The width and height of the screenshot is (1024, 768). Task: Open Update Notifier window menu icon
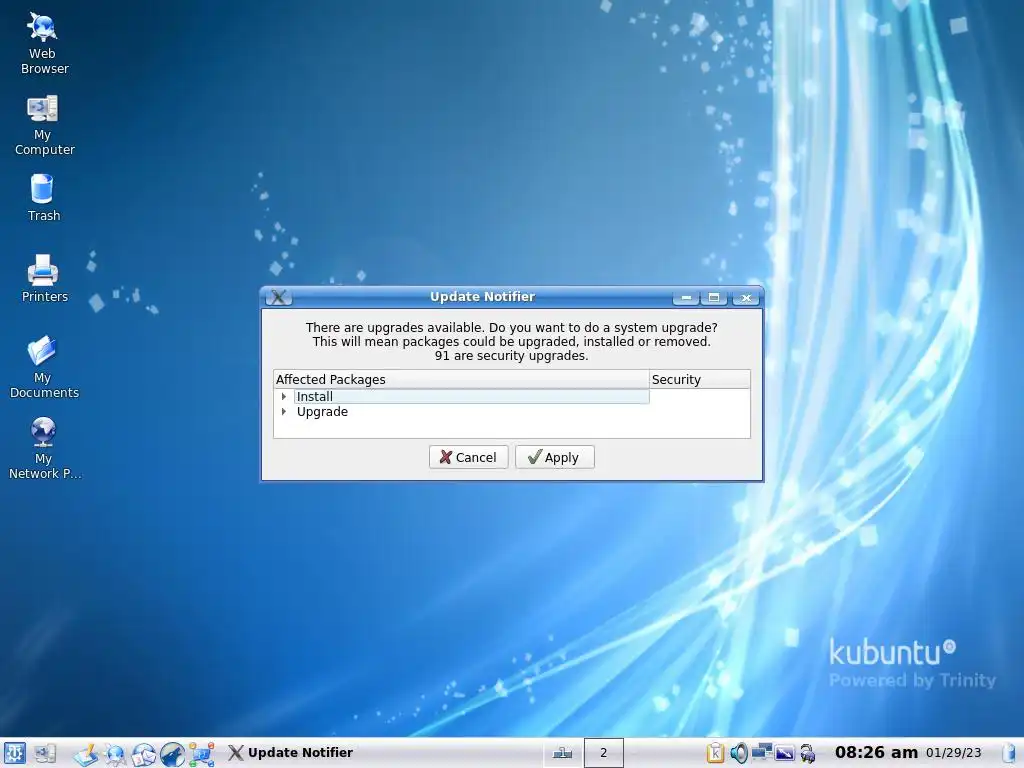click(x=279, y=297)
